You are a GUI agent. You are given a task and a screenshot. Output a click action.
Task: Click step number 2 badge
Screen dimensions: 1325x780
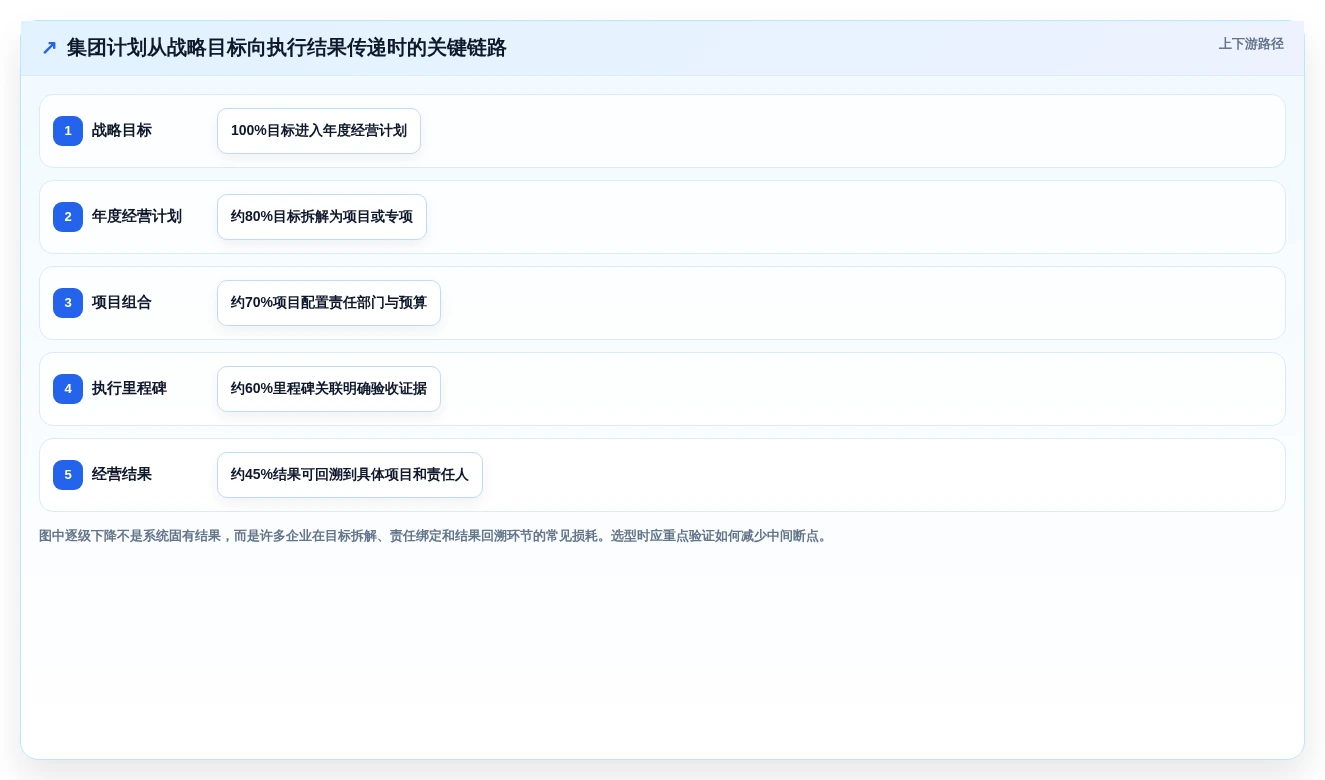(68, 217)
